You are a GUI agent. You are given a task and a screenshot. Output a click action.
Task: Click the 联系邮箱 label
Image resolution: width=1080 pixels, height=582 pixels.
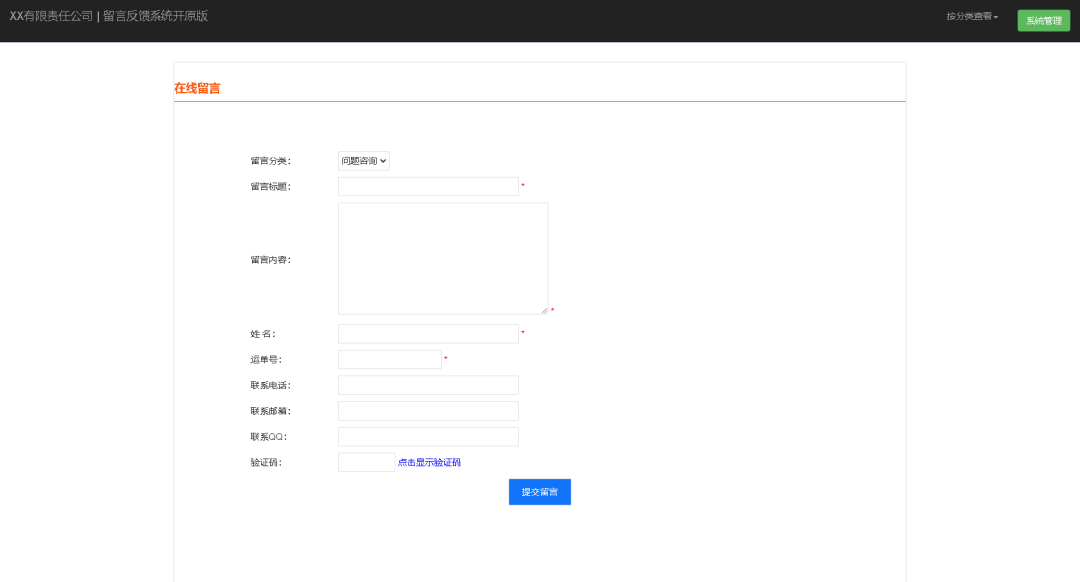pyautogui.click(x=270, y=411)
